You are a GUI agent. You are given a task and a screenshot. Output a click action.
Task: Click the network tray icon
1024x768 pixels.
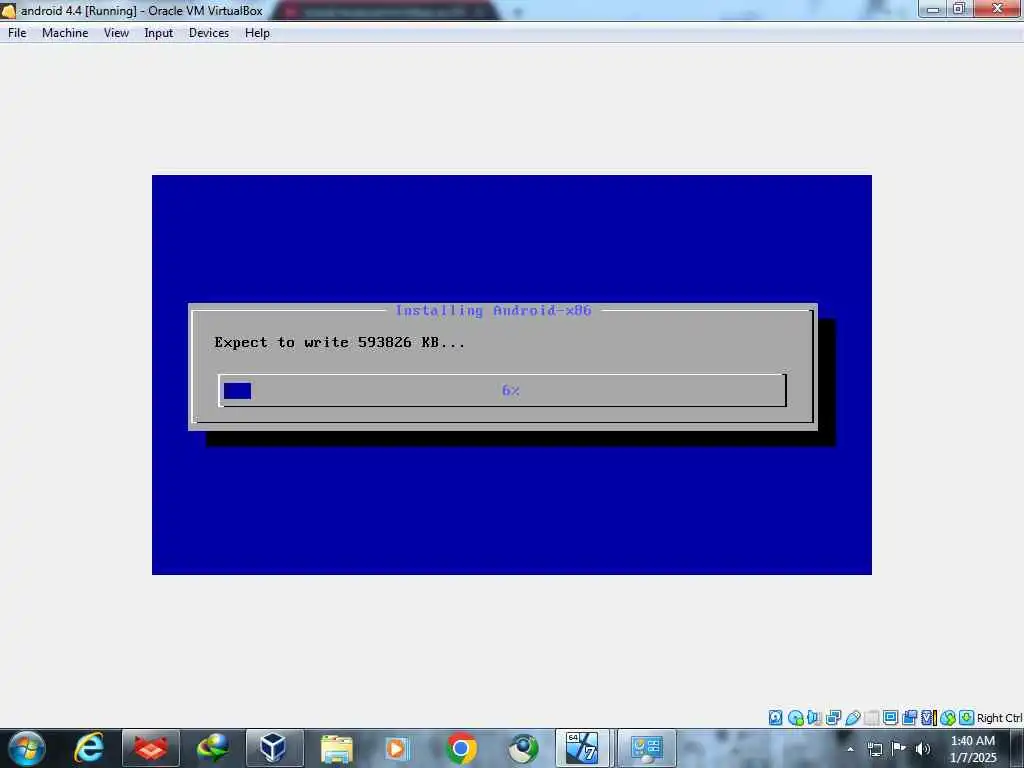click(875, 749)
